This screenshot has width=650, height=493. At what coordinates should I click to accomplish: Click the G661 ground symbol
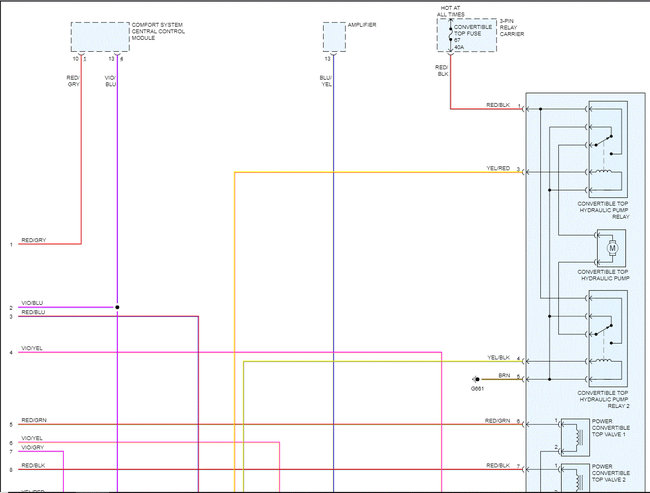(476, 379)
